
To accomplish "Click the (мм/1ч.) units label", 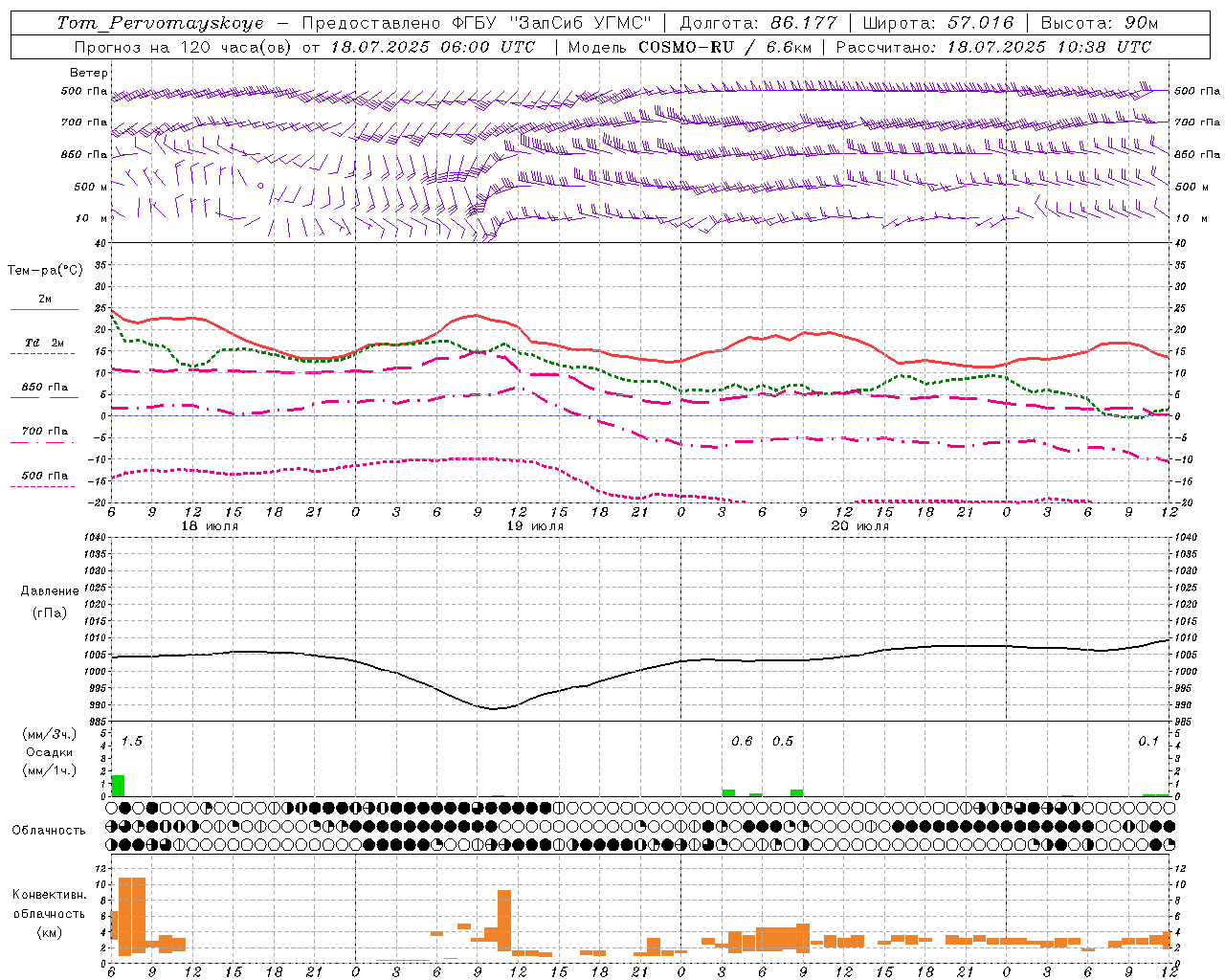I will coord(50,770).
